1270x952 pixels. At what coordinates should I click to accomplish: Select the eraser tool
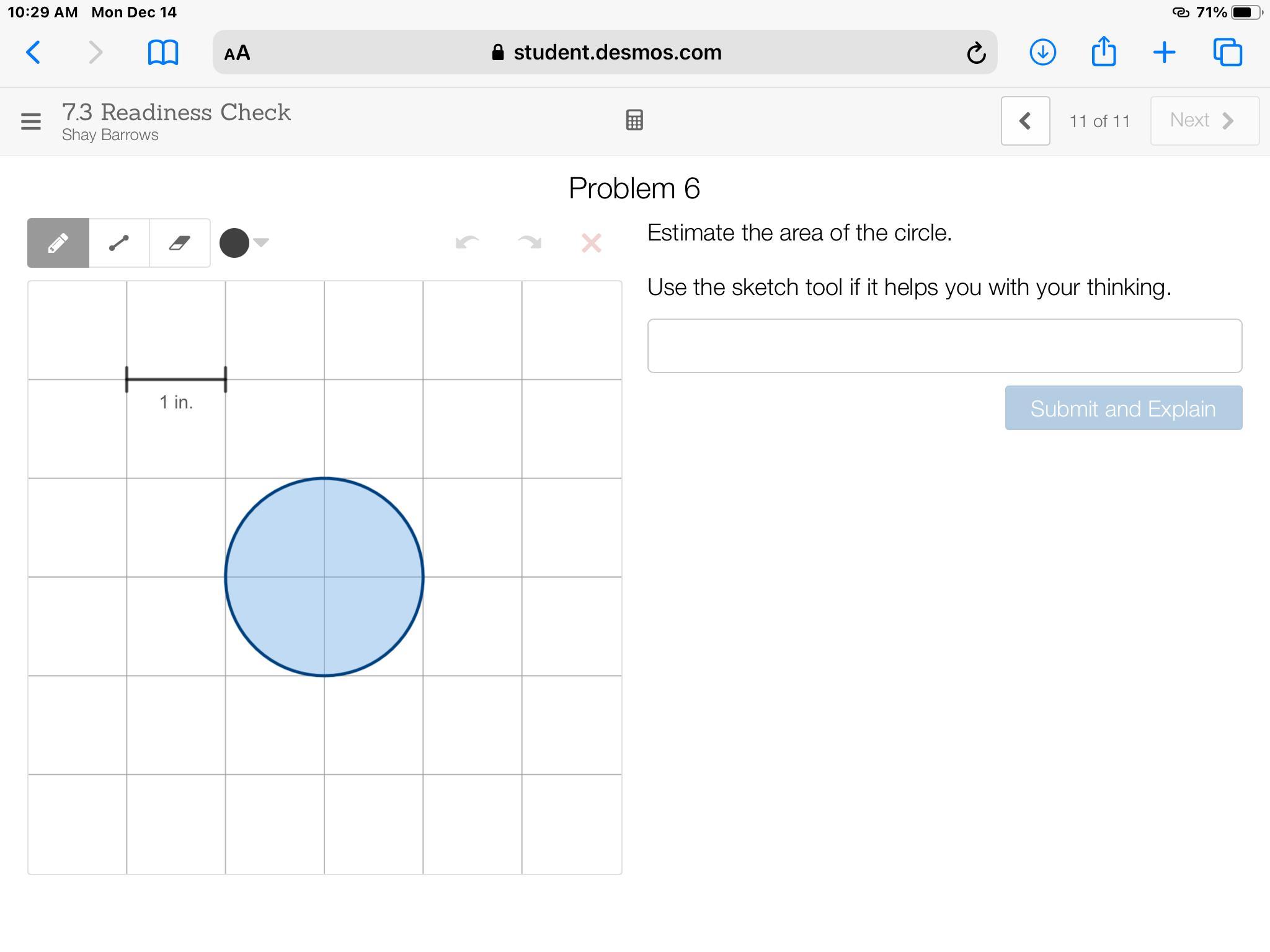[180, 243]
